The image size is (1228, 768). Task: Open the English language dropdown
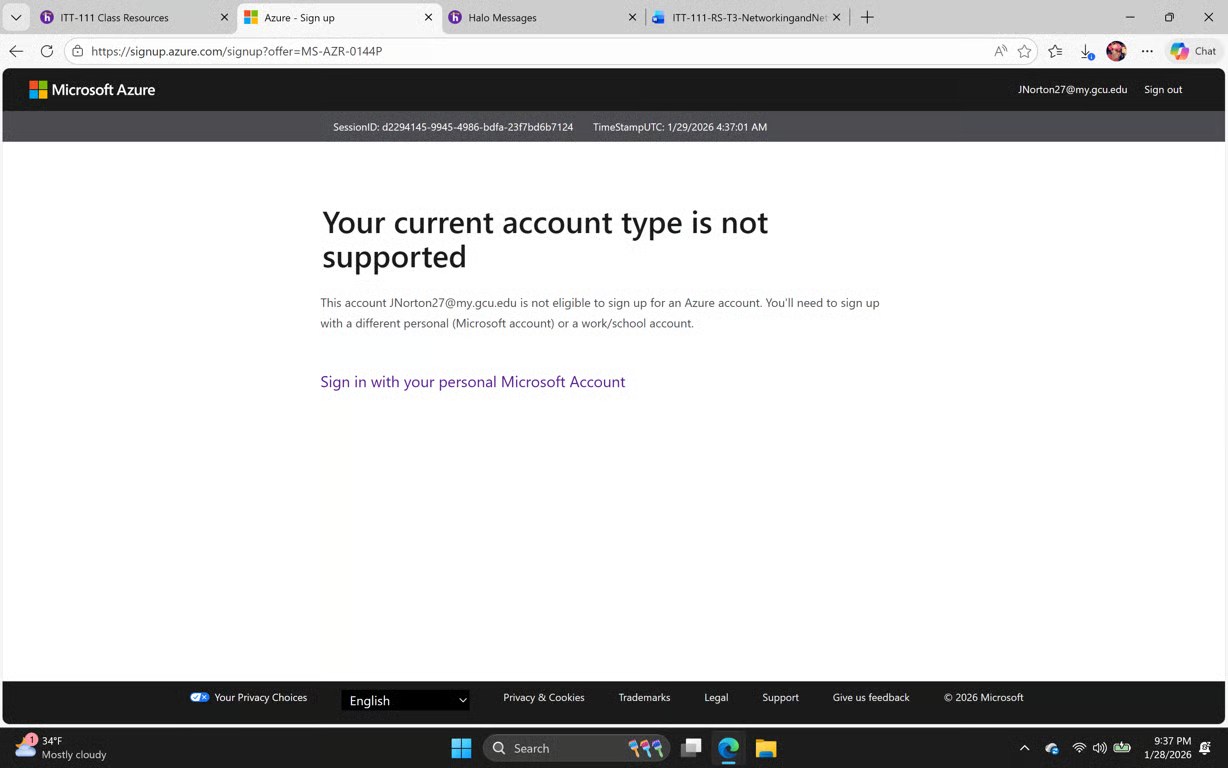click(x=404, y=699)
